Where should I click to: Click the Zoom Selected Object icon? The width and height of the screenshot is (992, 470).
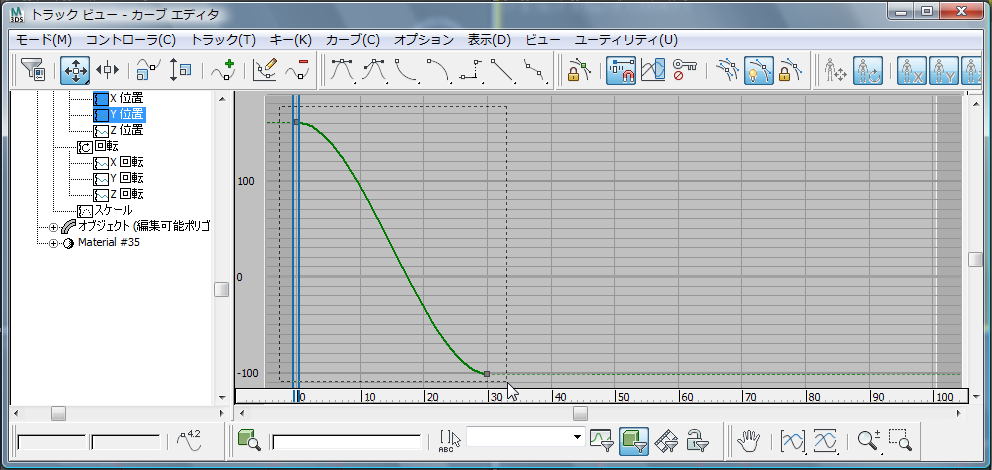pos(249,440)
